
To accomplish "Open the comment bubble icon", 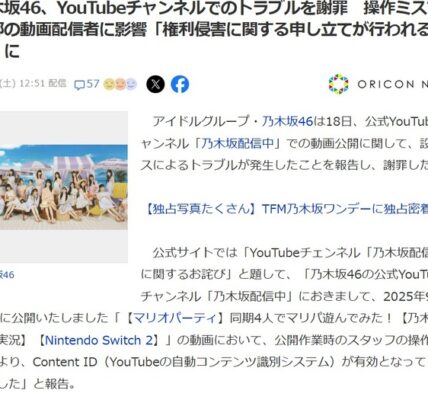I will tap(79, 85).
